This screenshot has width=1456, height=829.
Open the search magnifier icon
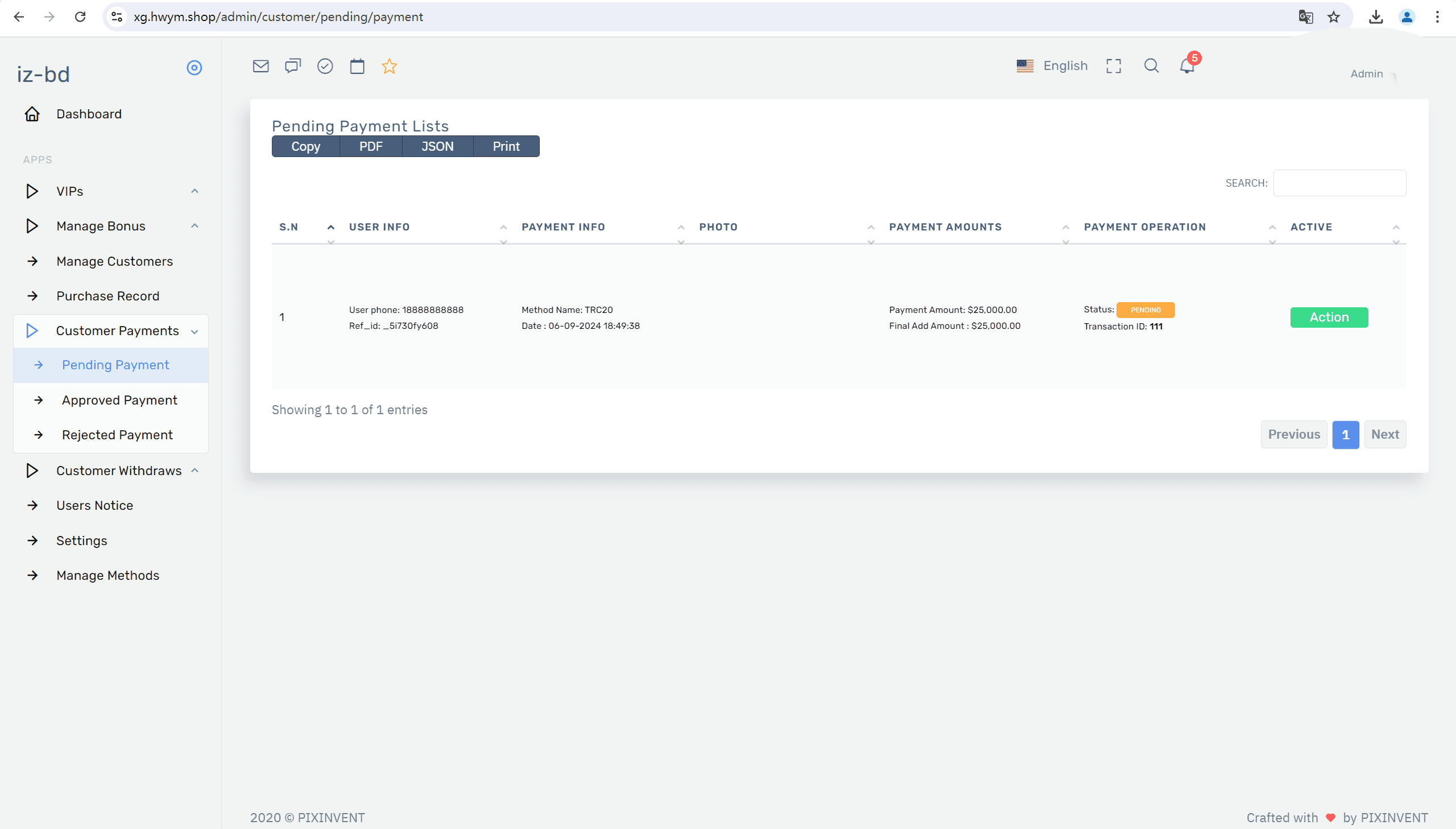[x=1152, y=66]
